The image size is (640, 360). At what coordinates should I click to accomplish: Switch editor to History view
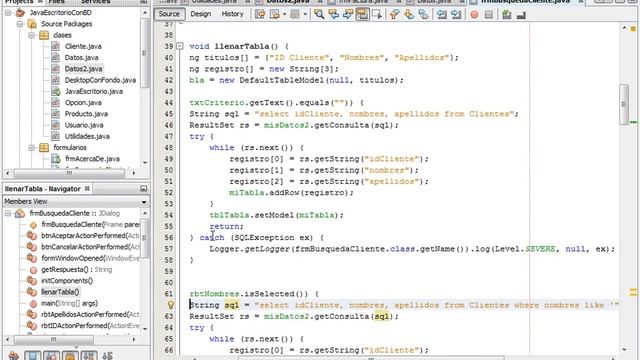[232, 14]
